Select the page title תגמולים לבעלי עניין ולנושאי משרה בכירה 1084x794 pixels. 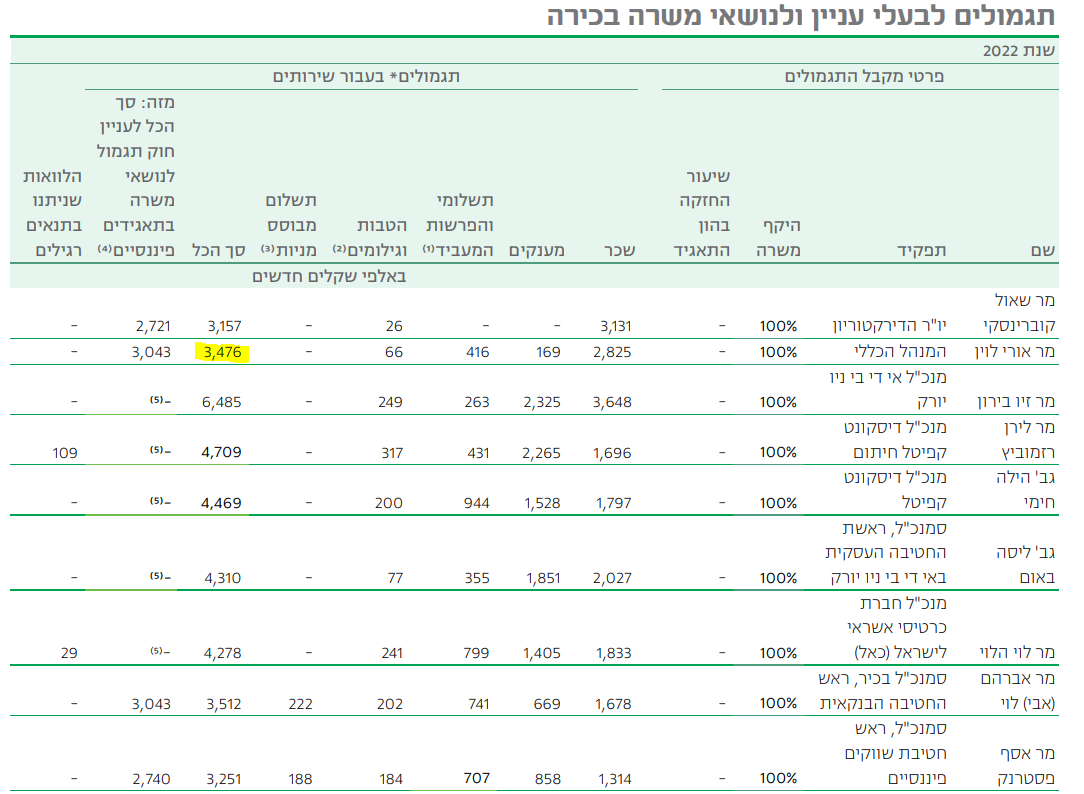tap(801, 15)
